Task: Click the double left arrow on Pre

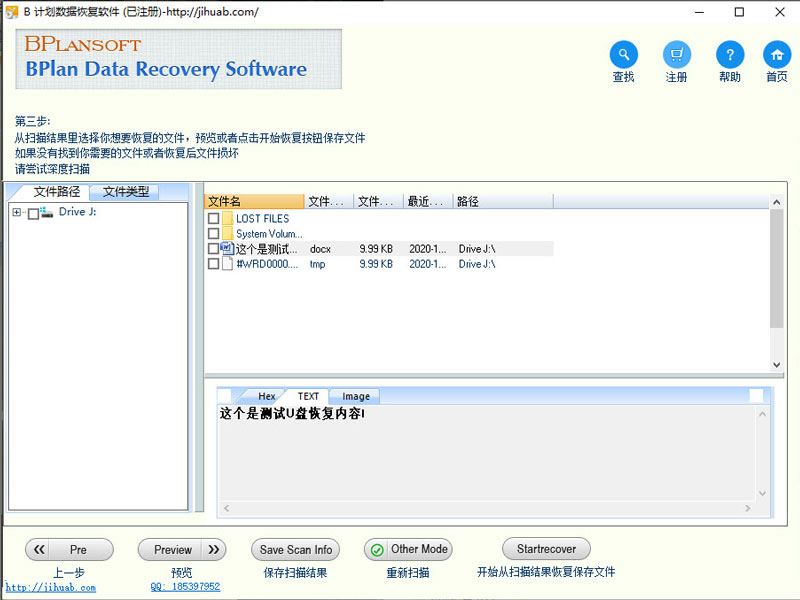Action: (39, 549)
